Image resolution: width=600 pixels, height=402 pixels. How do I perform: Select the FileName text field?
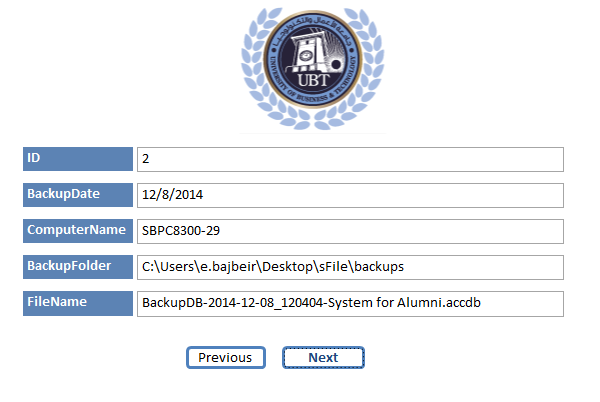[x=350, y=304]
